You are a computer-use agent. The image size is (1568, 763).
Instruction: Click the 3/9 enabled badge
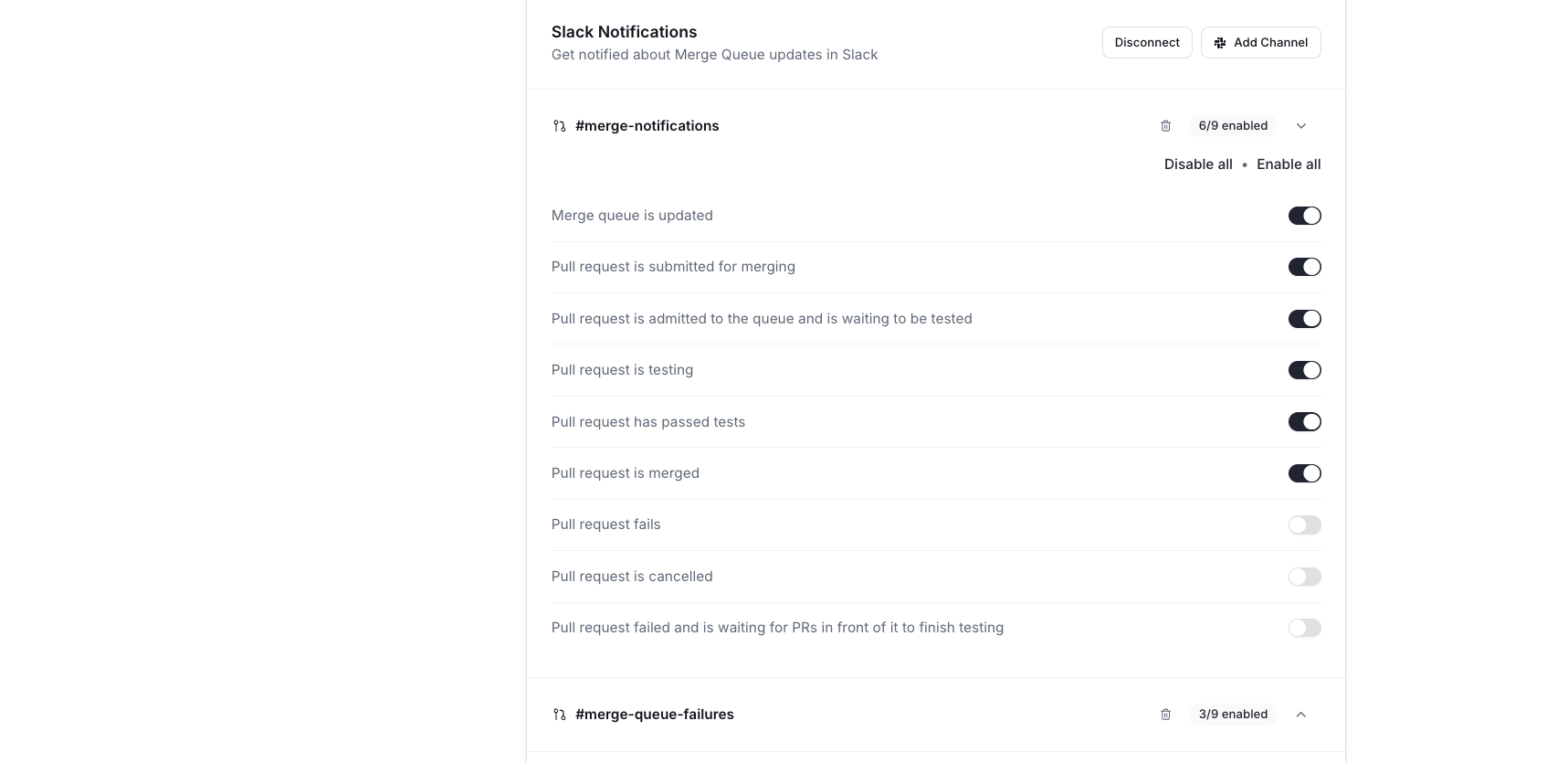(1232, 715)
